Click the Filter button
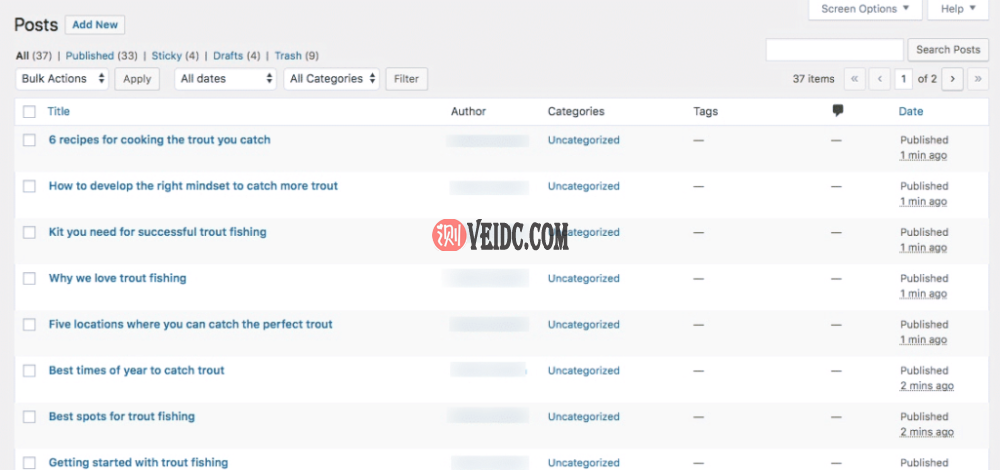The image size is (1000, 470). coord(406,79)
